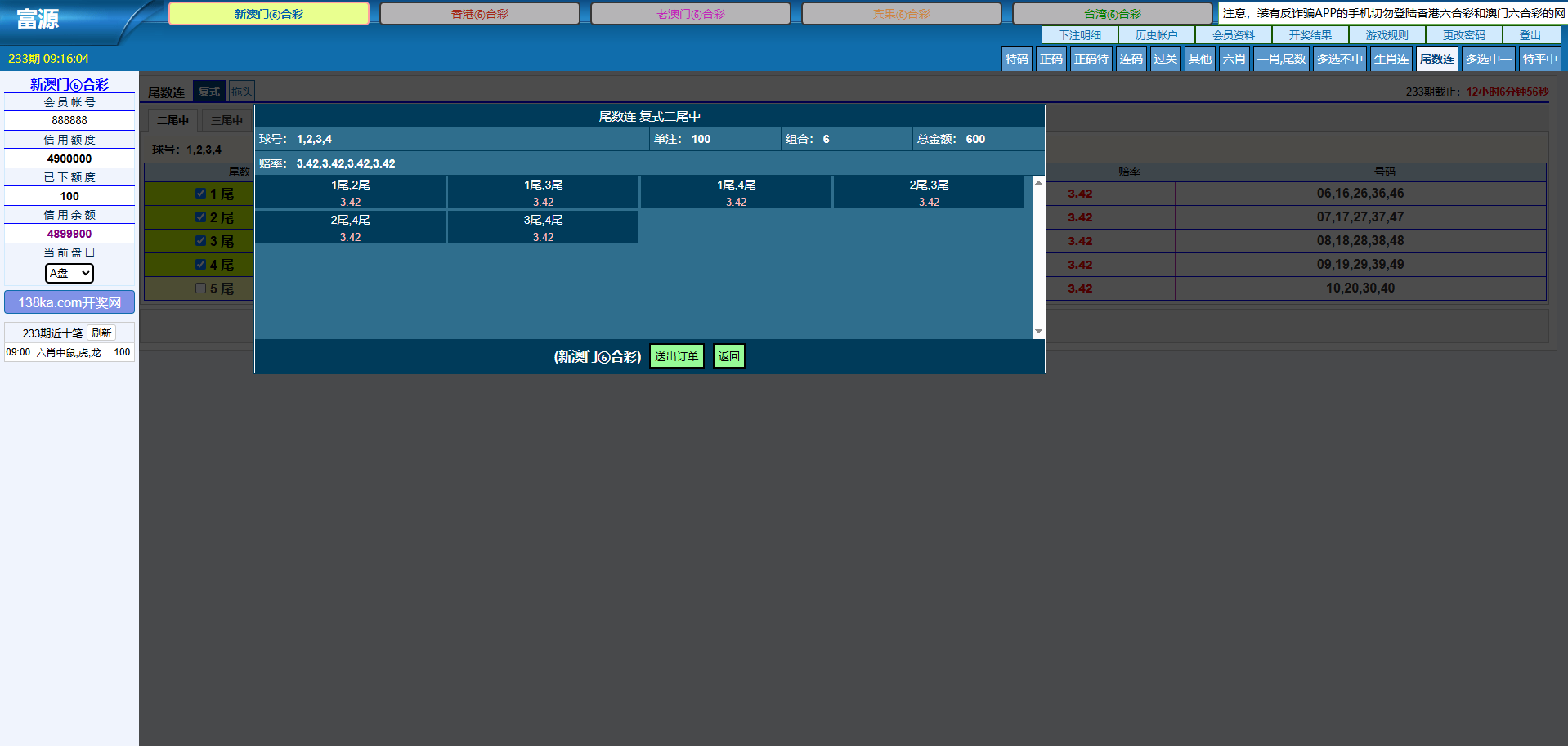Click the 返回 button in the dialog
The width and height of the screenshot is (1568, 746).
coord(728,356)
